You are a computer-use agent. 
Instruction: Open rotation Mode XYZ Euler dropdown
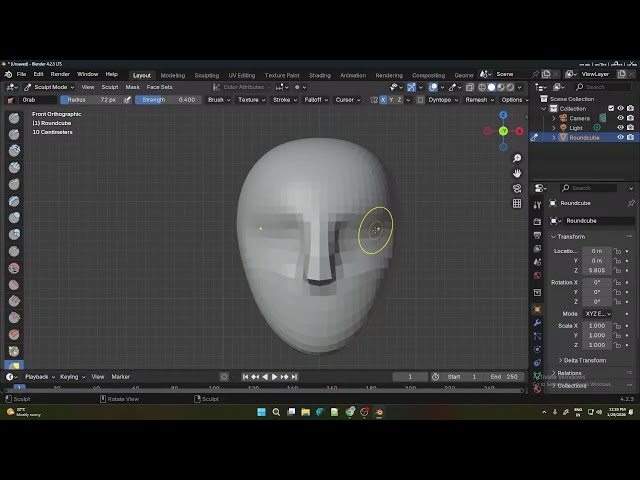point(598,314)
